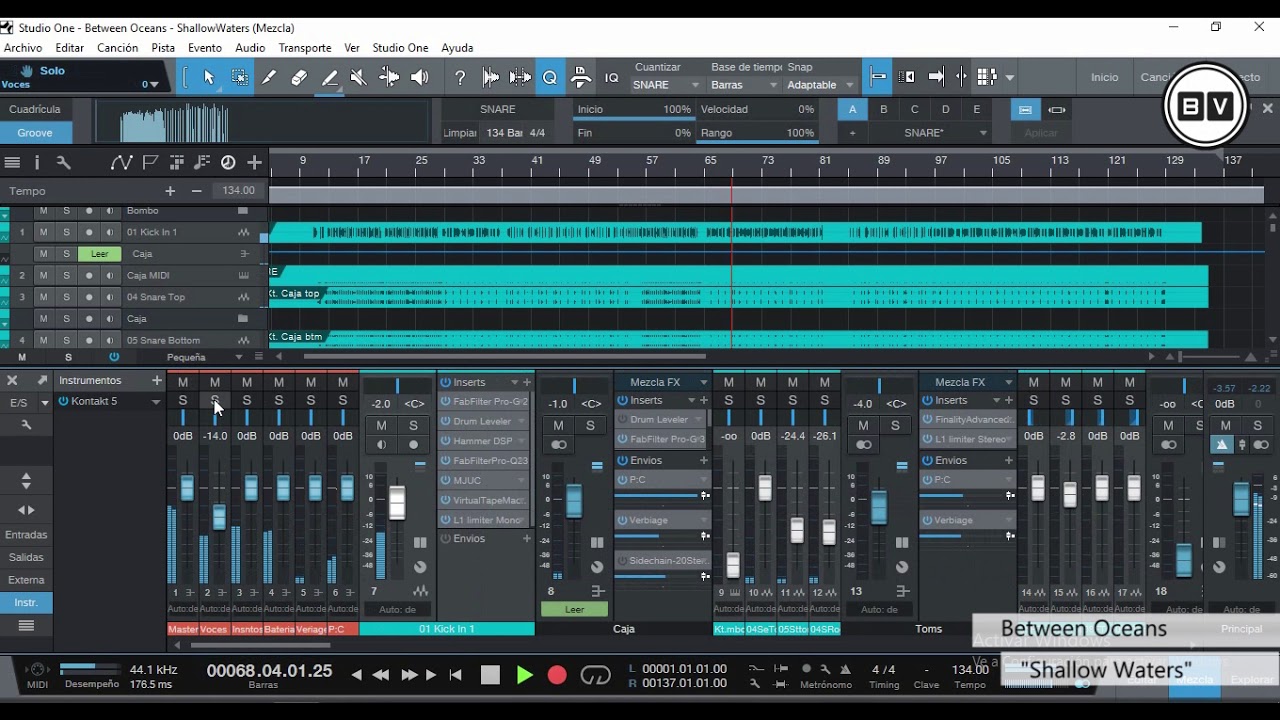Image resolution: width=1280 pixels, height=720 pixels.
Task: Solo mixer channel 2 Voces
Action: point(215,400)
